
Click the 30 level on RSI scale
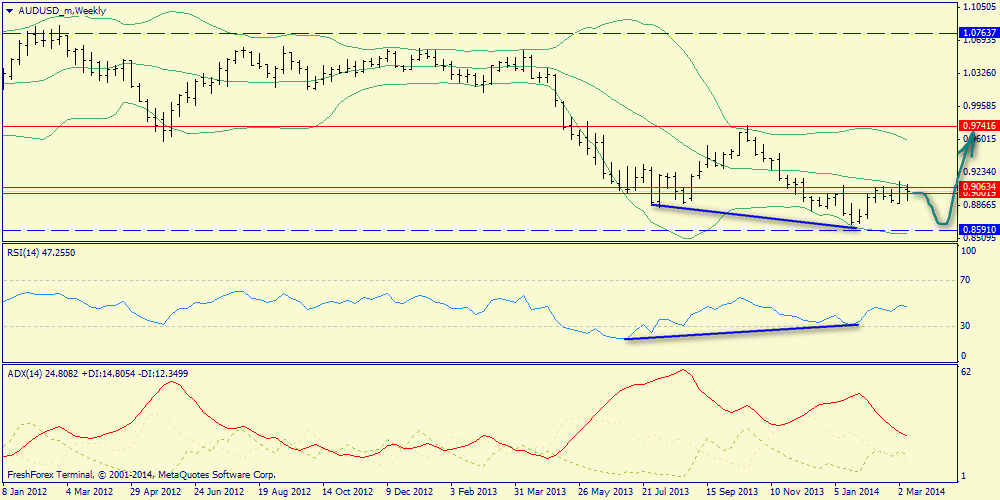click(x=966, y=326)
